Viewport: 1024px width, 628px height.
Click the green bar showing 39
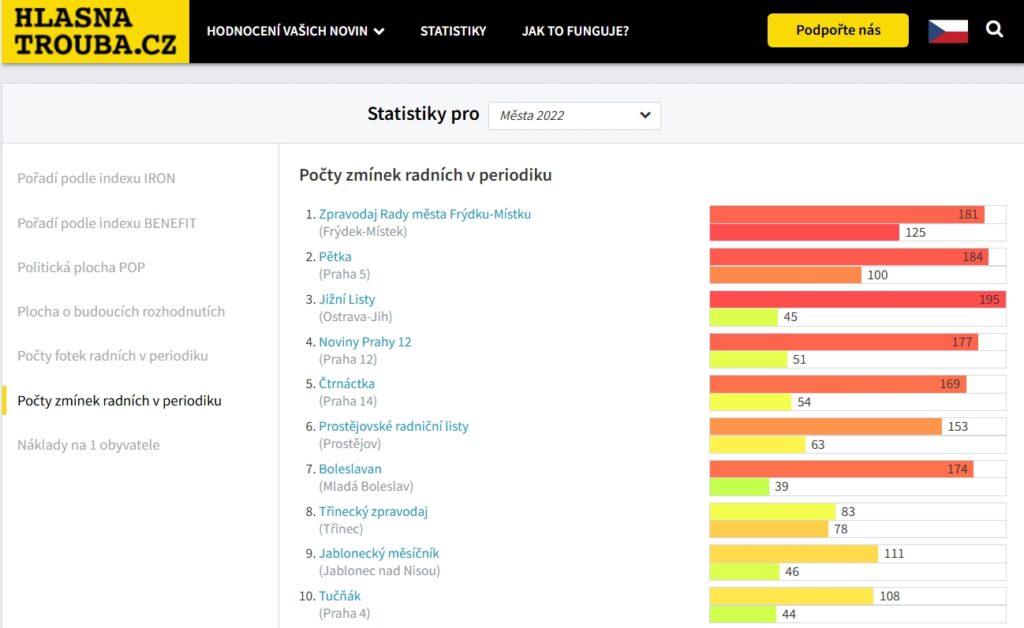pyautogui.click(x=739, y=487)
